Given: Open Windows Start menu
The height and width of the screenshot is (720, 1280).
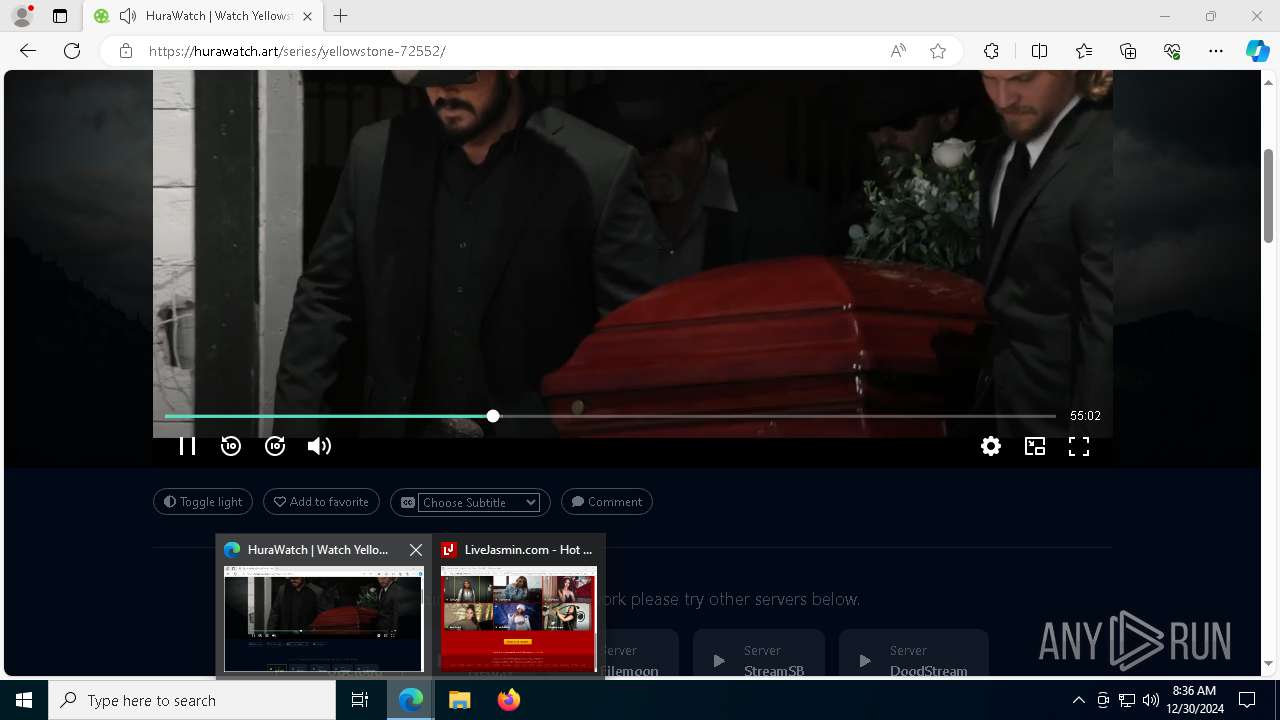Looking at the screenshot, I should click(24, 700).
